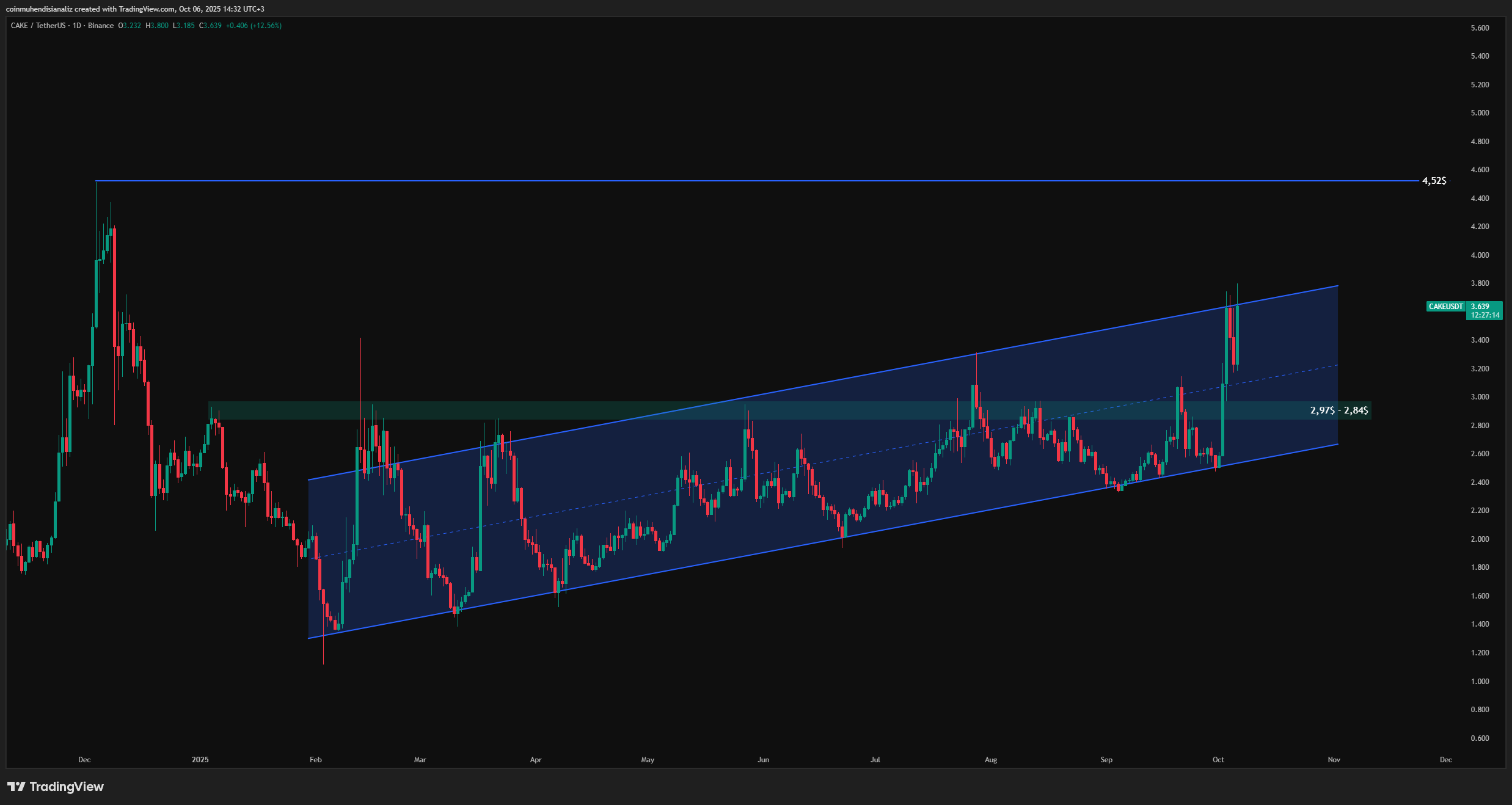Click the green CAKEUSDT price tag

(x=1445, y=307)
